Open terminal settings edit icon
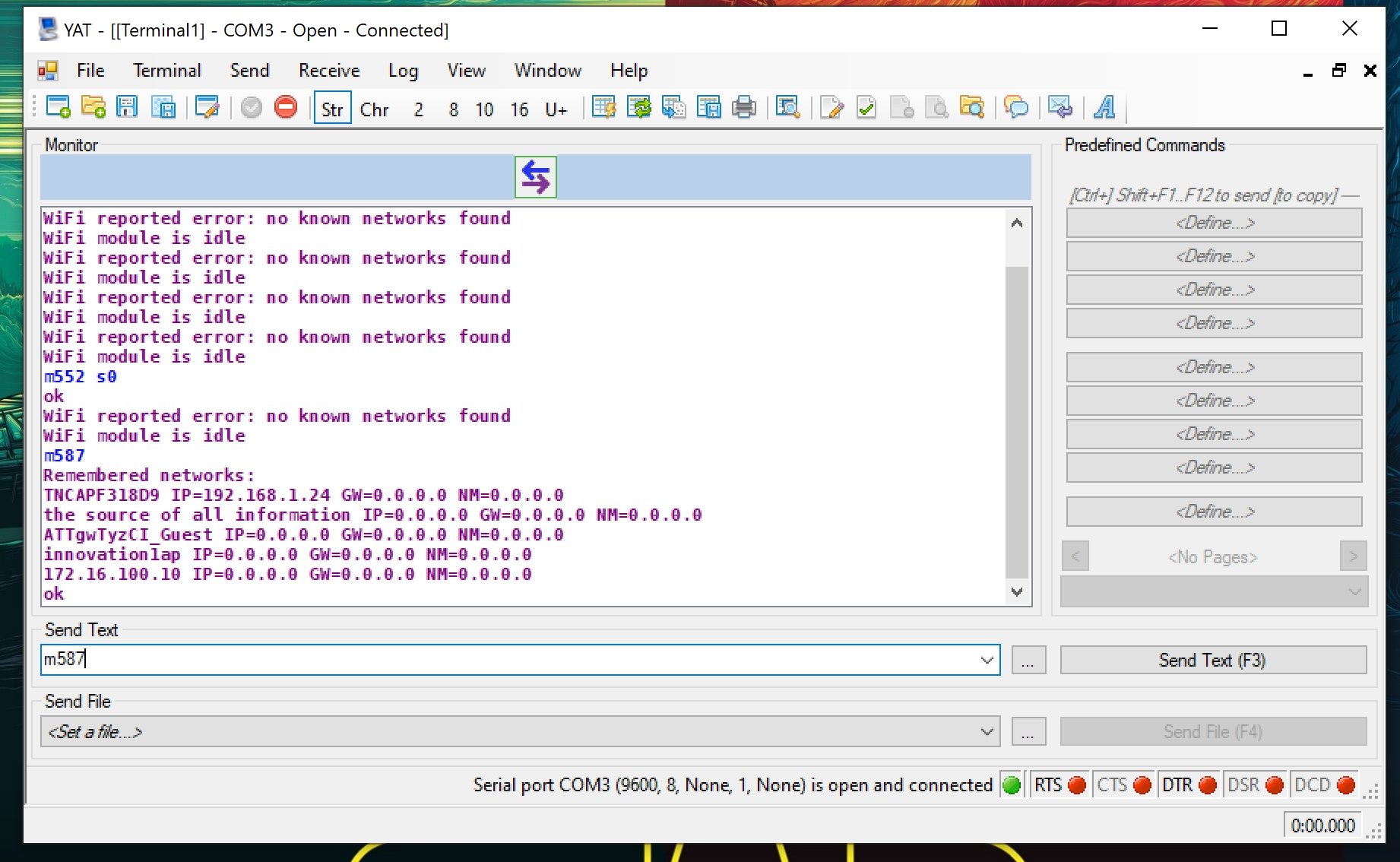The height and width of the screenshot is (862, 1400). point(207,108)
